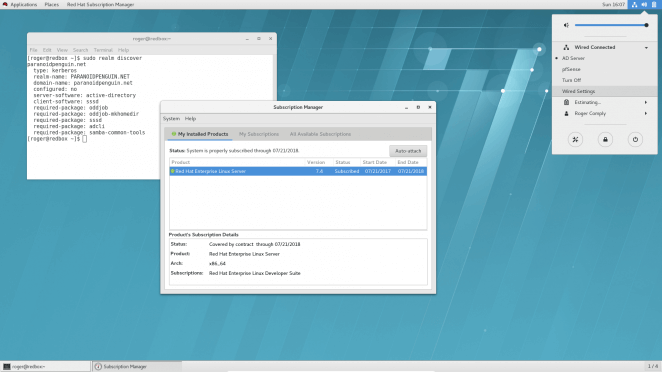This screenshot has height=372, width=662.
Task: Sort by the Version column header
Action: pos(318,162)
